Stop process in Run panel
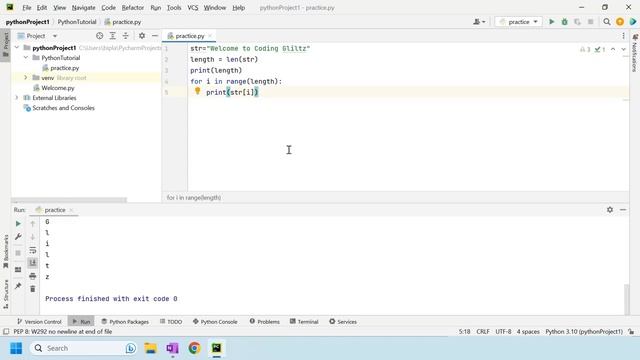 18,253
